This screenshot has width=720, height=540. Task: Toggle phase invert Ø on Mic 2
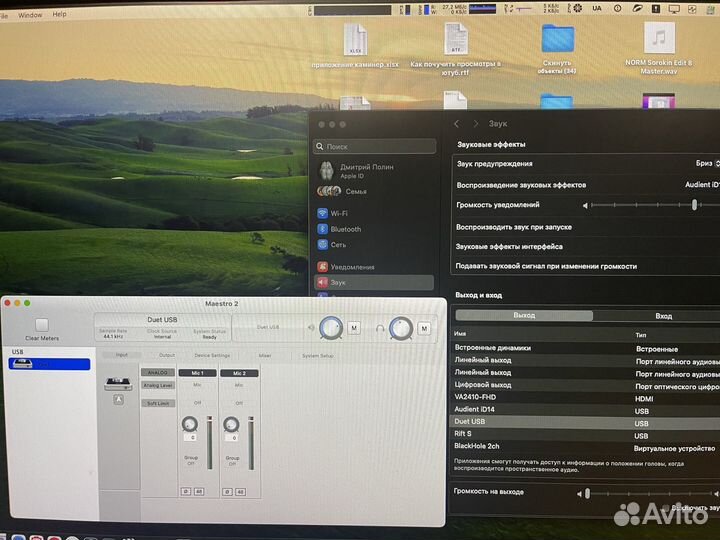[227, 492]
